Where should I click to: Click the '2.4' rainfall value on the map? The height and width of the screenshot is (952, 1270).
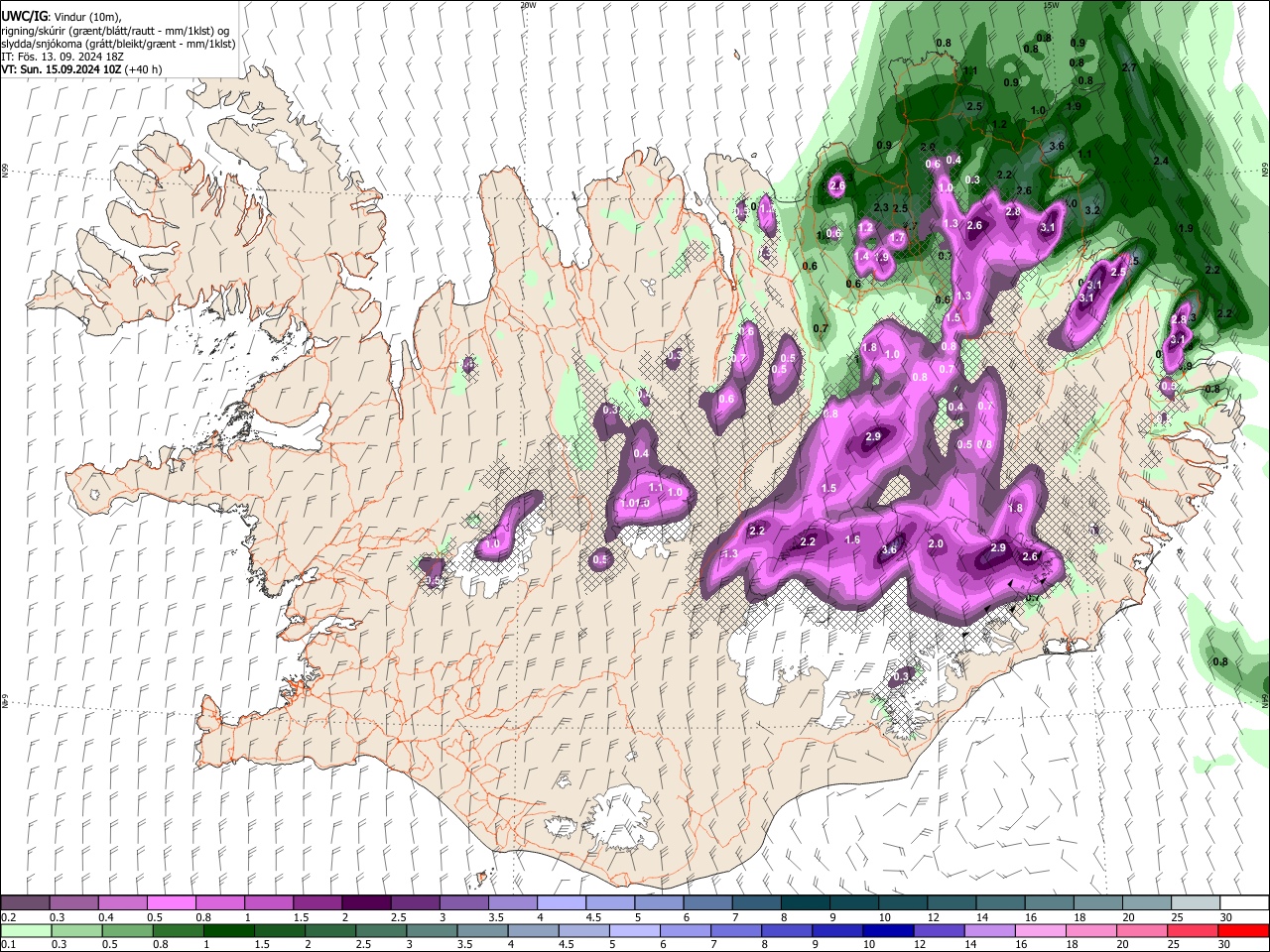(1161, 161)
